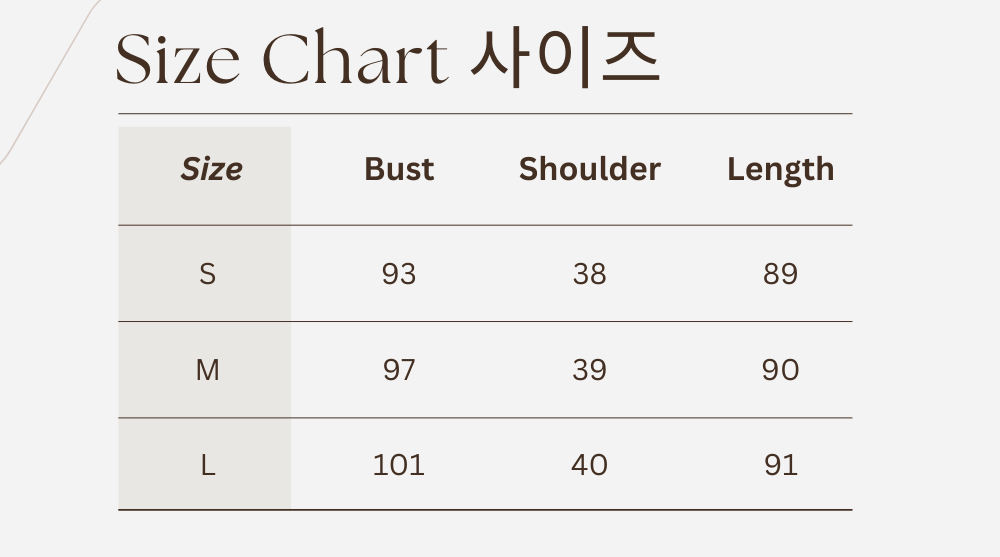Click the Size column header
Screen dimensions: 1000x557
coord(211,169)
